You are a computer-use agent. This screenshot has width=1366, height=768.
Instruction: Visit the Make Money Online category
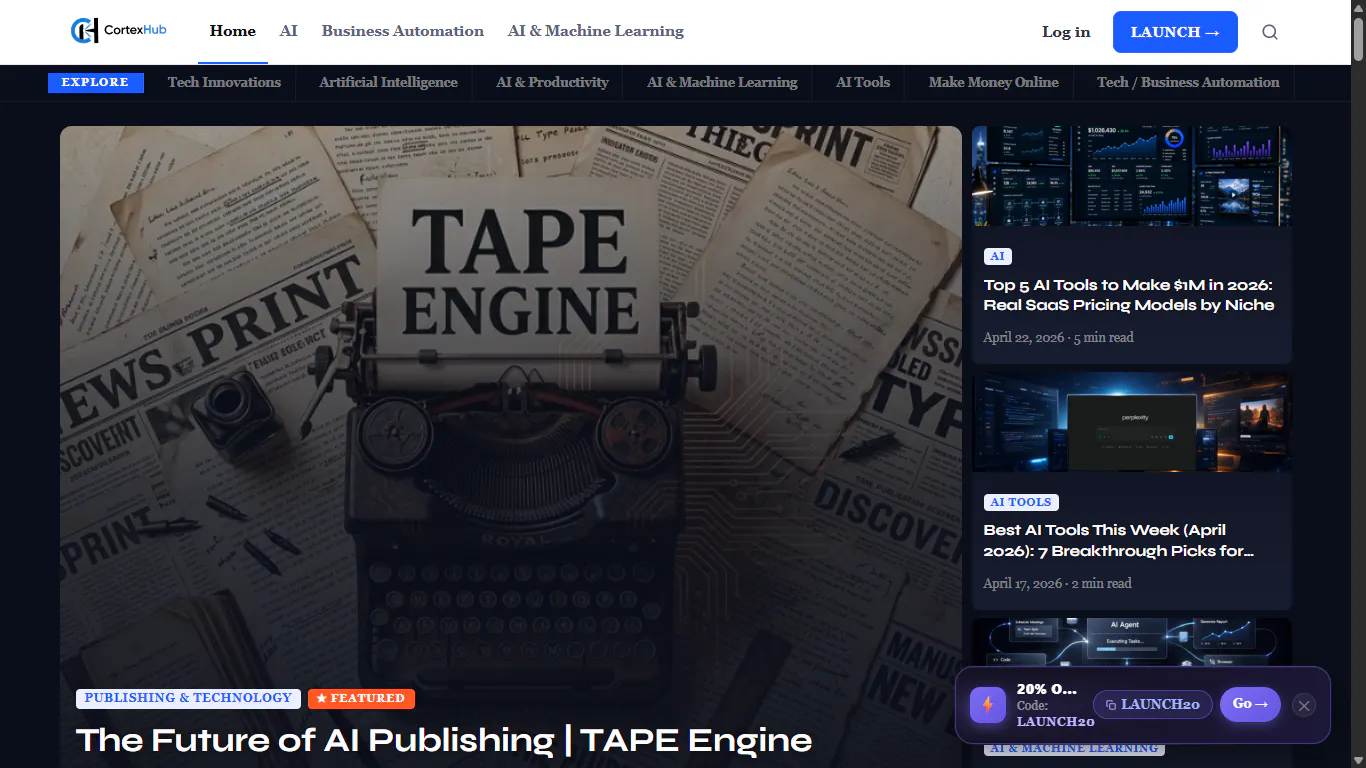pos(993,82)
